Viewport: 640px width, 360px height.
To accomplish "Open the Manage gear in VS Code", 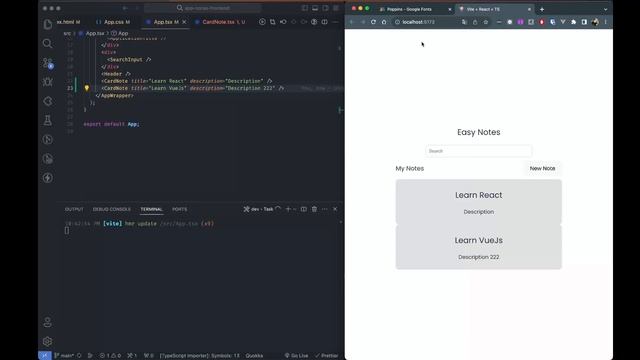I will tap(47, 341).
